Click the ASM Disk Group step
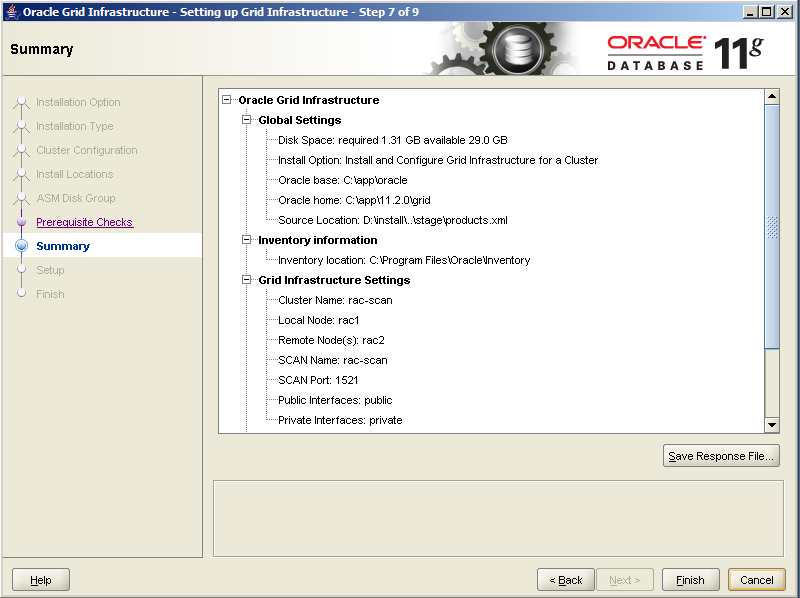Viewport: 800px width, 598px height. coord(76,198)
